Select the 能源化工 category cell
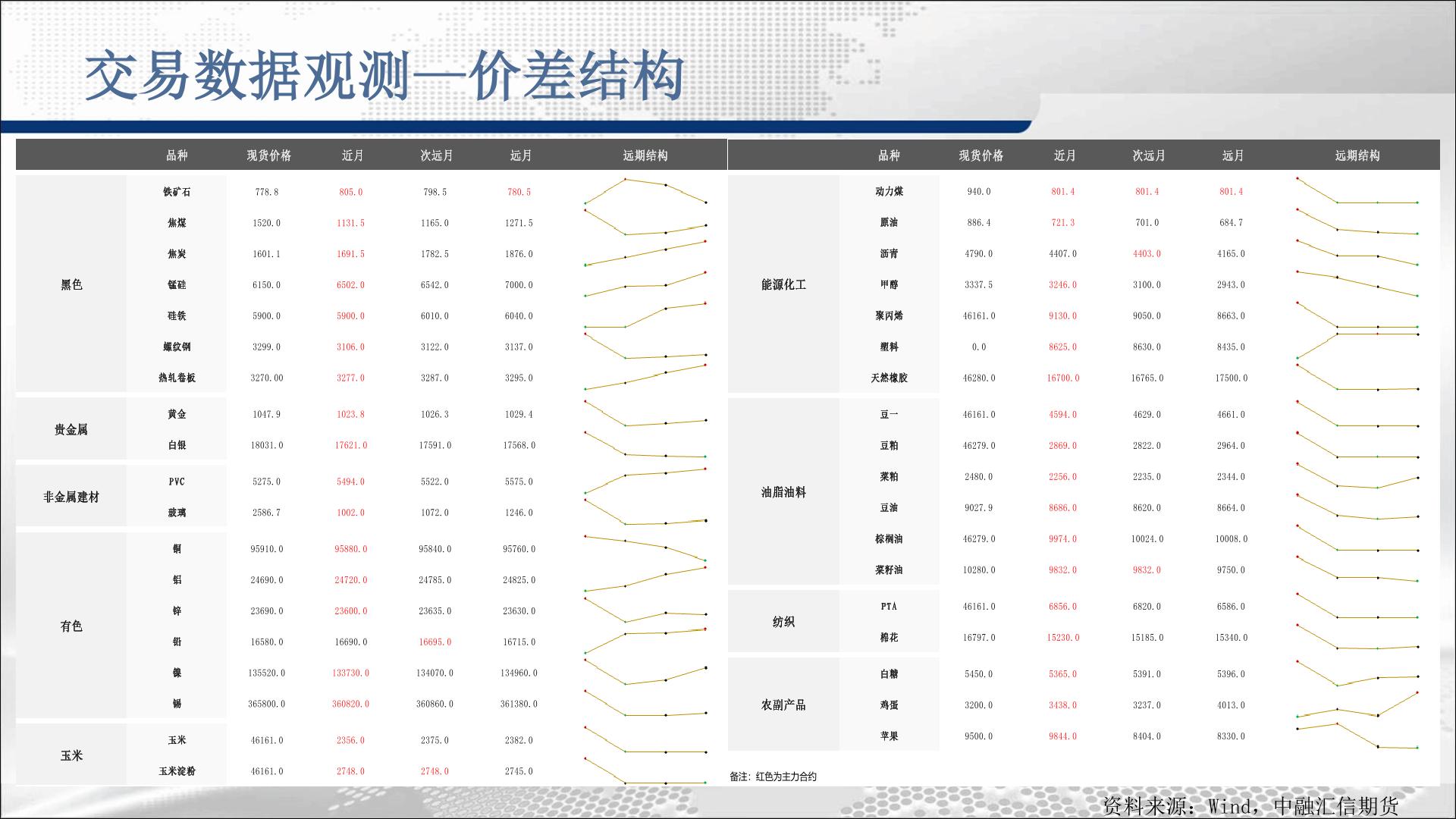1456x819 pixels. click(783, 284)
